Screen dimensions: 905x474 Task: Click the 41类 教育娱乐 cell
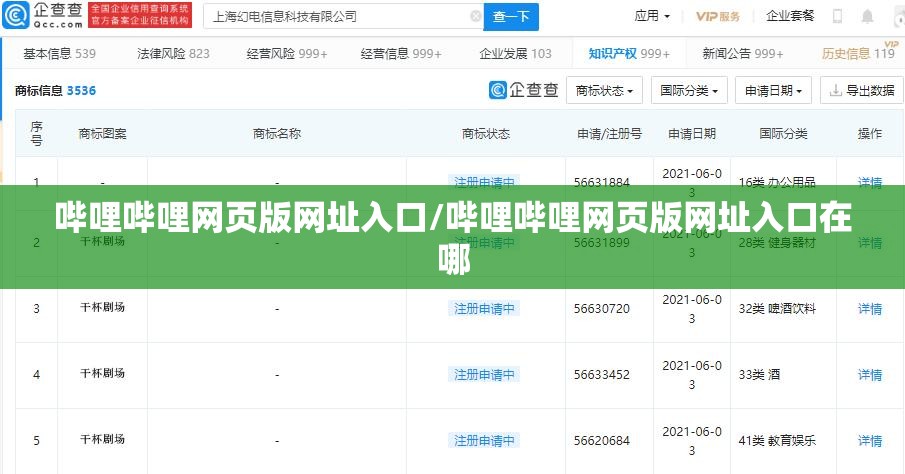pyautogui.click(x=777, y=441)
